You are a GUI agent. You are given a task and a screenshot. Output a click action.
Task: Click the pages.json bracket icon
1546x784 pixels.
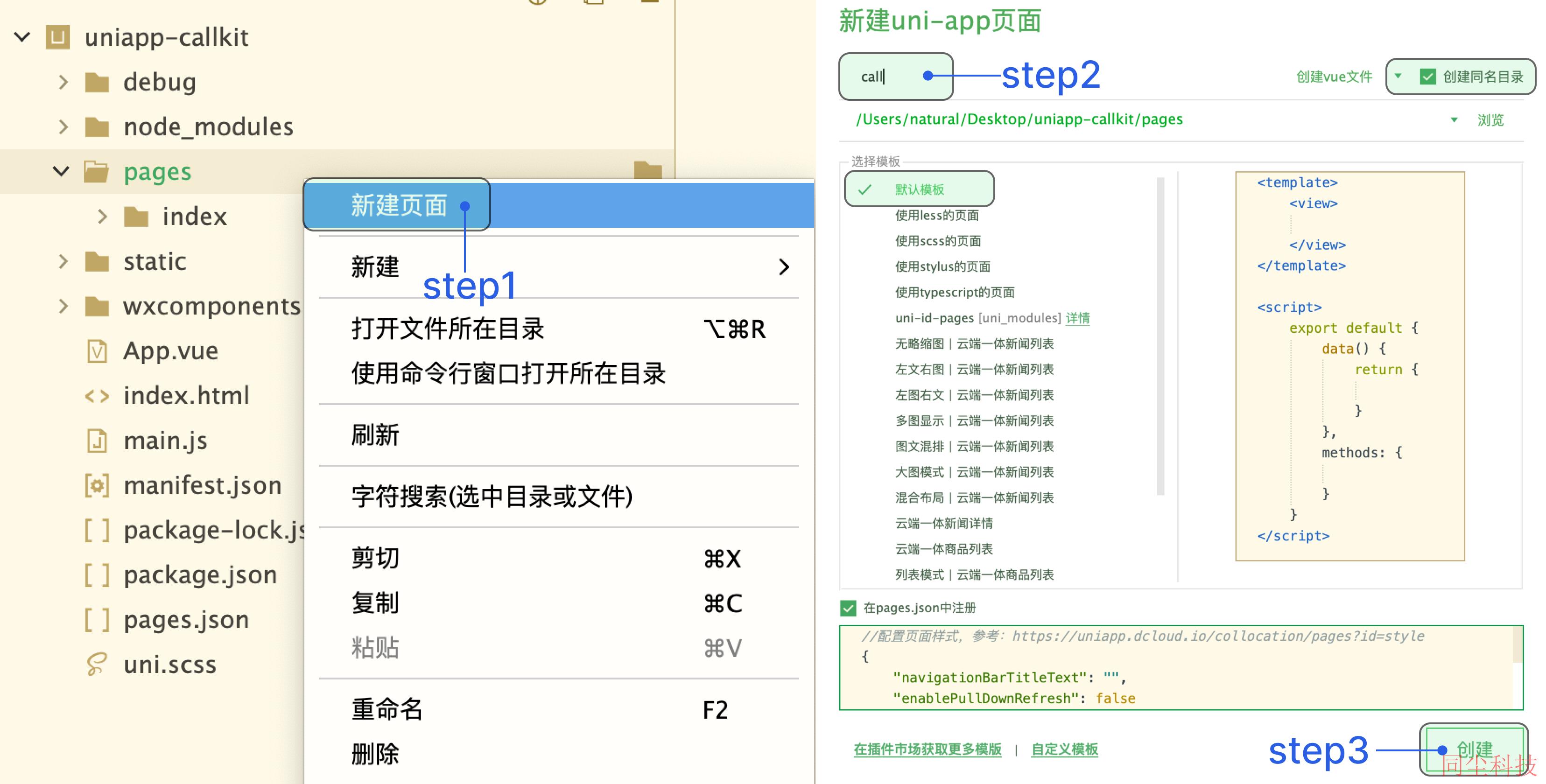(x=97, y=620)
